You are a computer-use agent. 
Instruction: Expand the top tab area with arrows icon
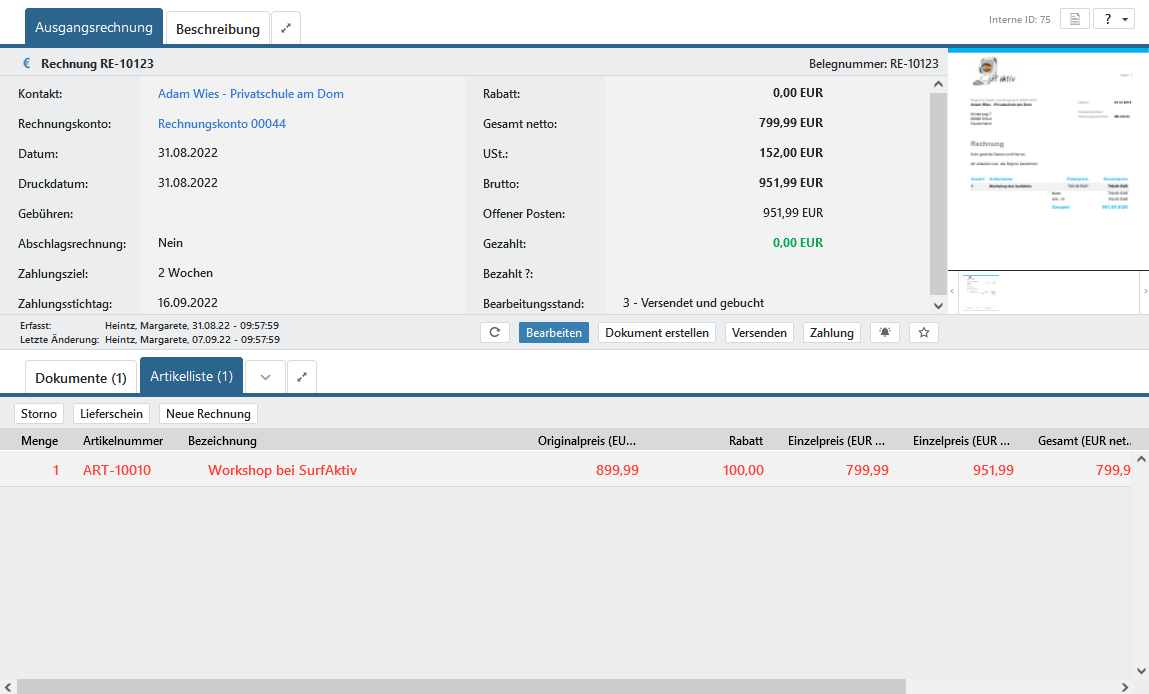coord(286,28)
